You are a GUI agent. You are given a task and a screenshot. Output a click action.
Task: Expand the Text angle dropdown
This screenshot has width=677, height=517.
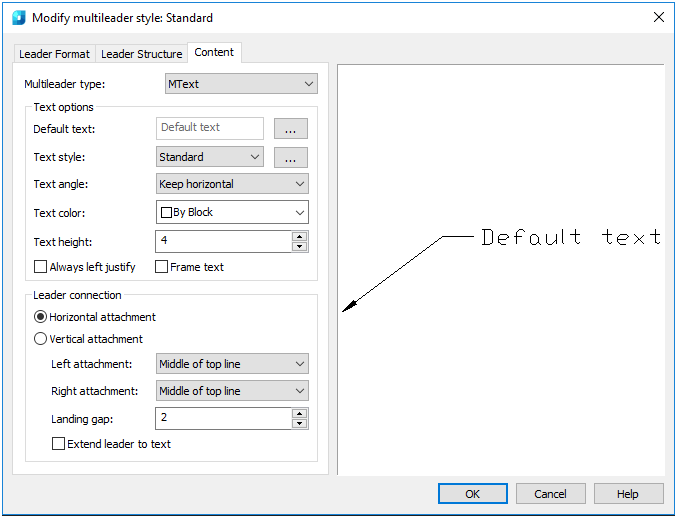point(232,184)
